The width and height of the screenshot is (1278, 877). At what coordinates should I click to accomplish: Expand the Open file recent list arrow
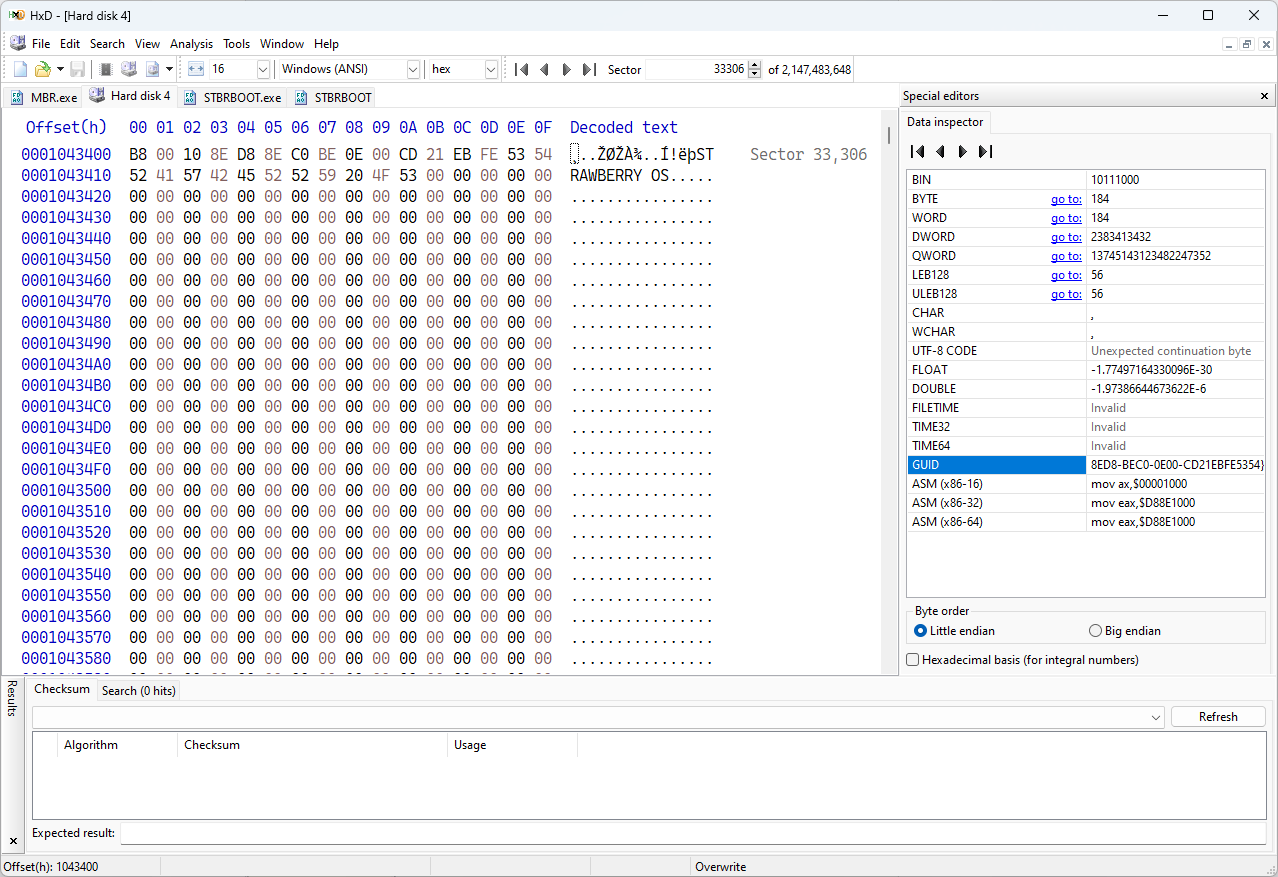[x=60, y=69]
